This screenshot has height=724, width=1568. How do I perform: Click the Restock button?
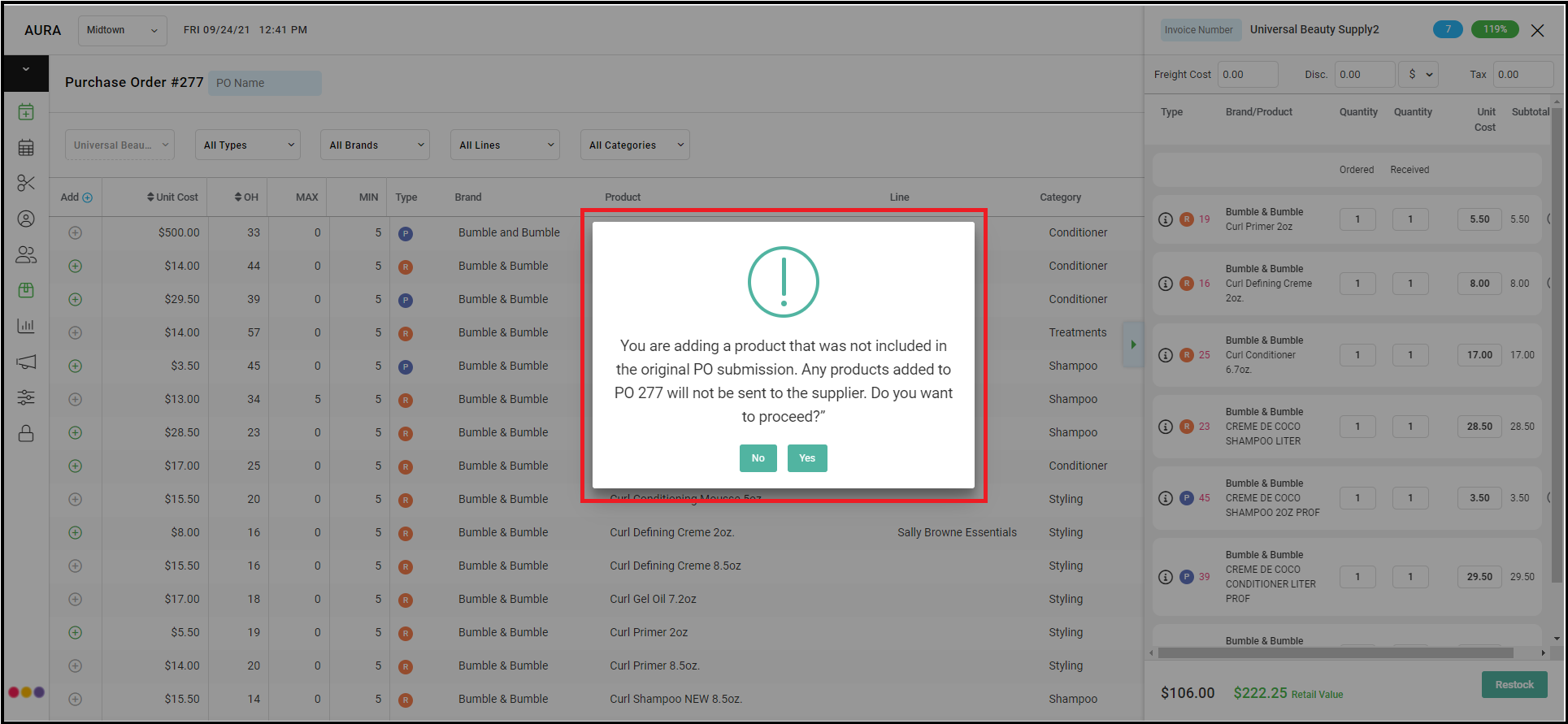pos(1514,684)
